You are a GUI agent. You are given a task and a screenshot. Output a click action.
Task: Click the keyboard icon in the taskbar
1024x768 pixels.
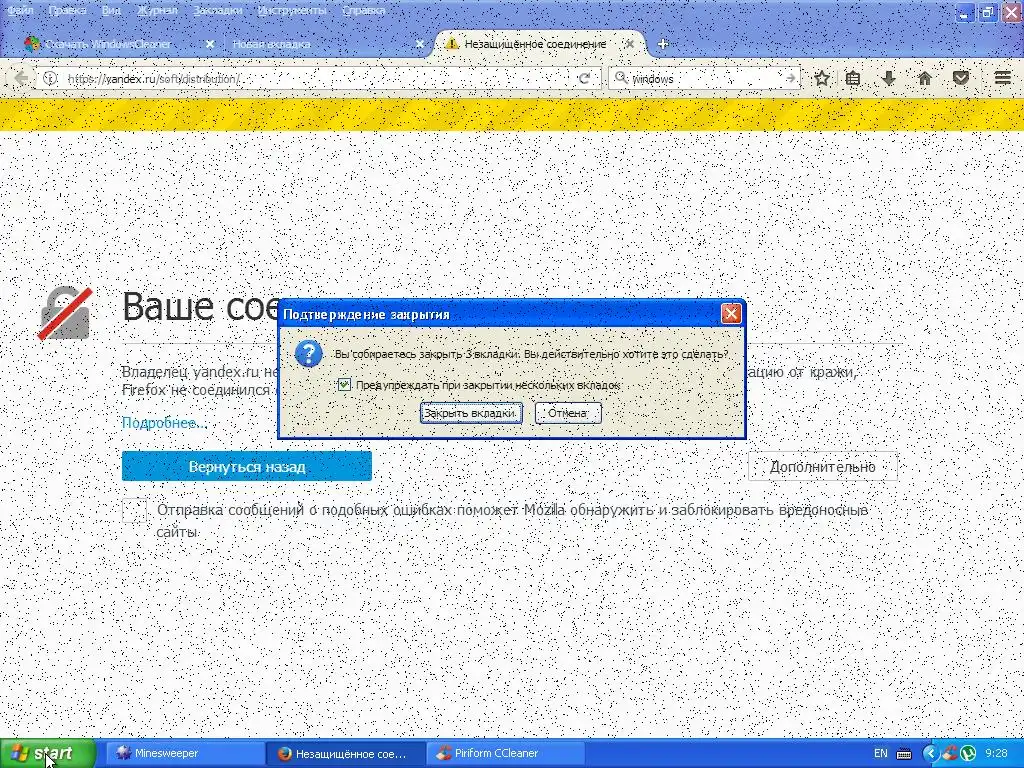coord(904,754)
